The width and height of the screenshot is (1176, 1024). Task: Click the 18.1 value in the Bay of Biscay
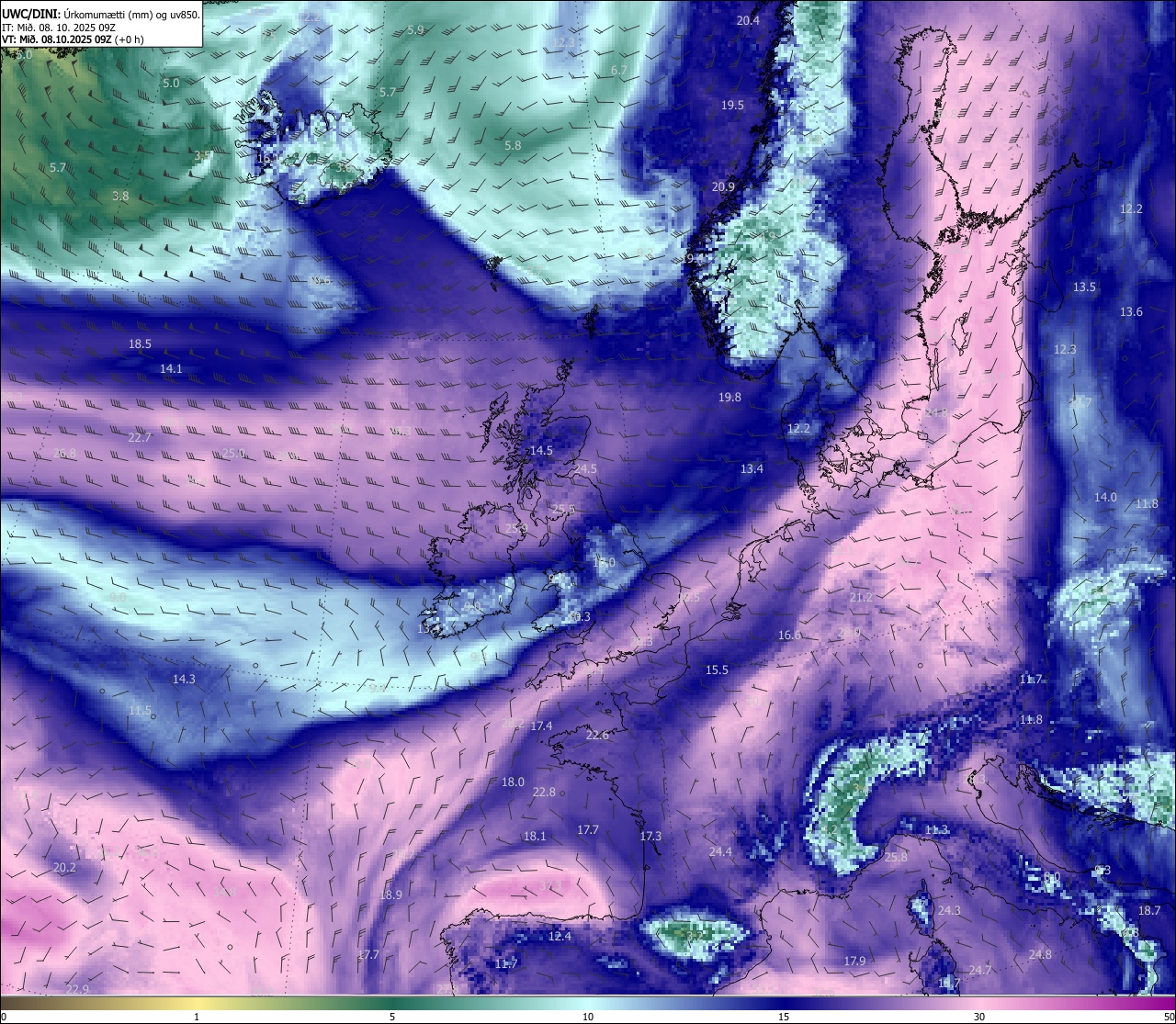pyautogui.click(x=535, y=836)
